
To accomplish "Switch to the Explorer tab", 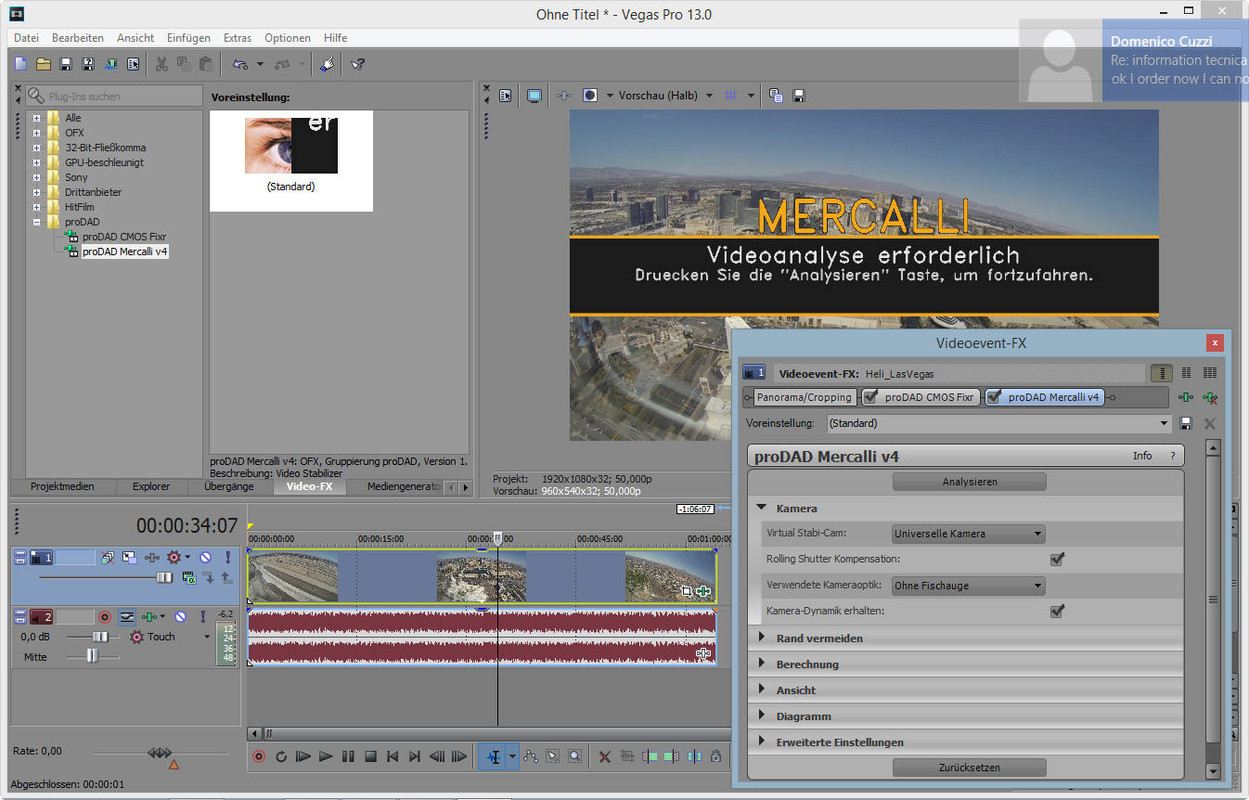I will tap(151, 487).
